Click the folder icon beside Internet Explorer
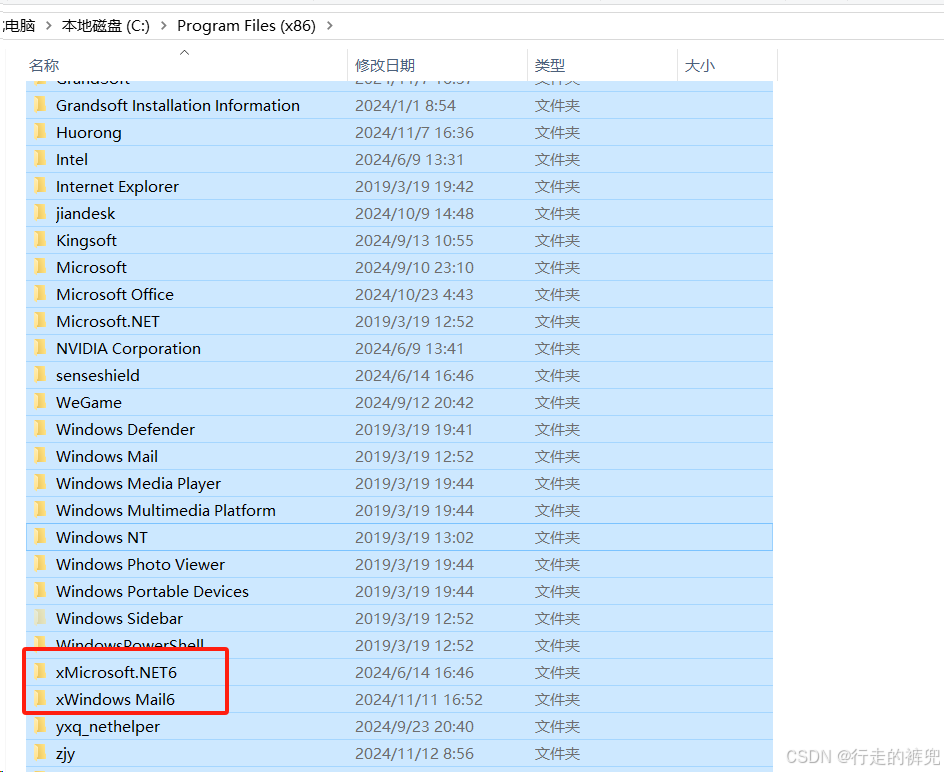 (x=40, y=185)
